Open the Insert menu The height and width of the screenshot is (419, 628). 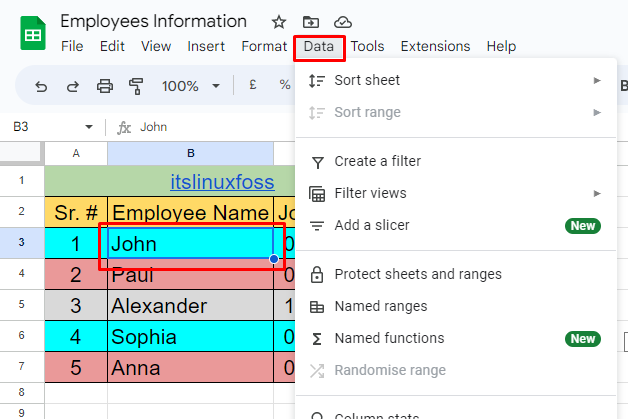(206, 46)
